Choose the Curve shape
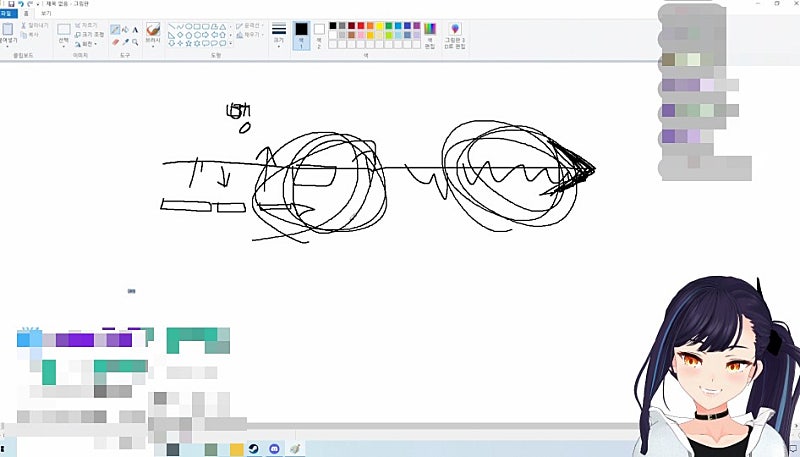Image resolution: width=800 pixels, height=457 pixels. pos(180,27)
